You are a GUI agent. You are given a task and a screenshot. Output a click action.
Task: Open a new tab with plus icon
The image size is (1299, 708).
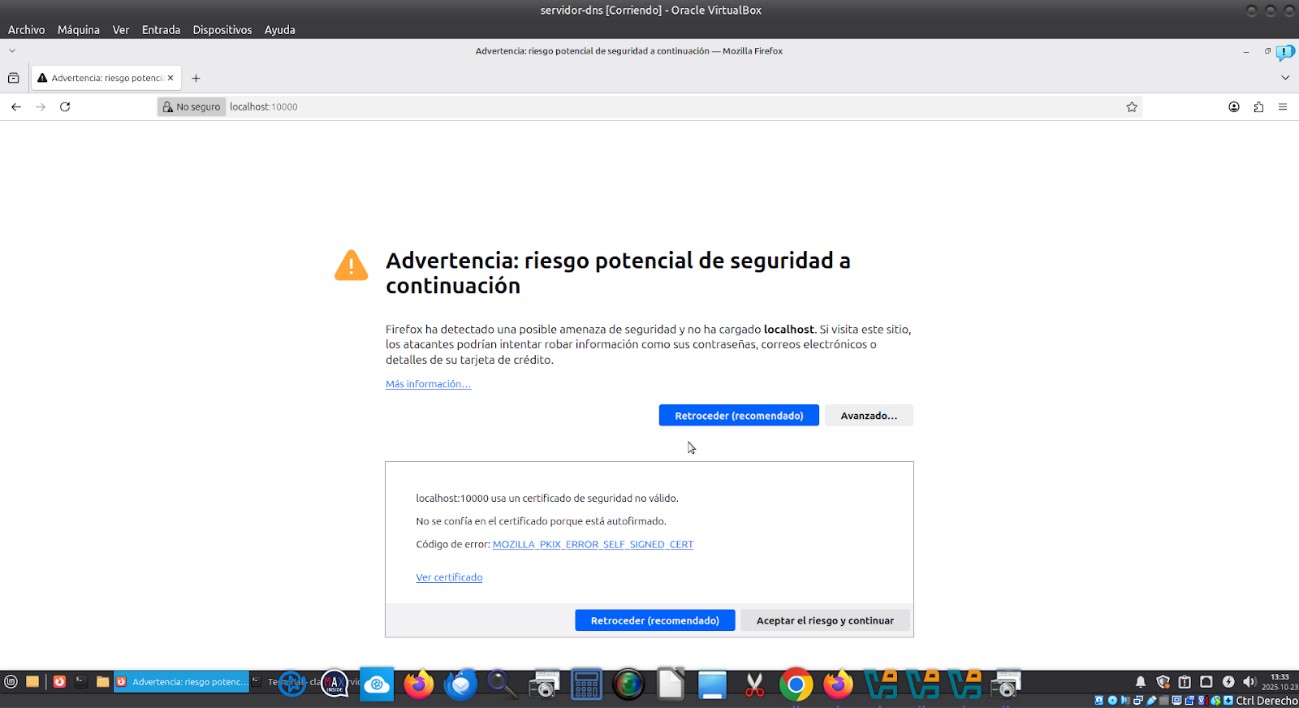click(x=196, y=78)
